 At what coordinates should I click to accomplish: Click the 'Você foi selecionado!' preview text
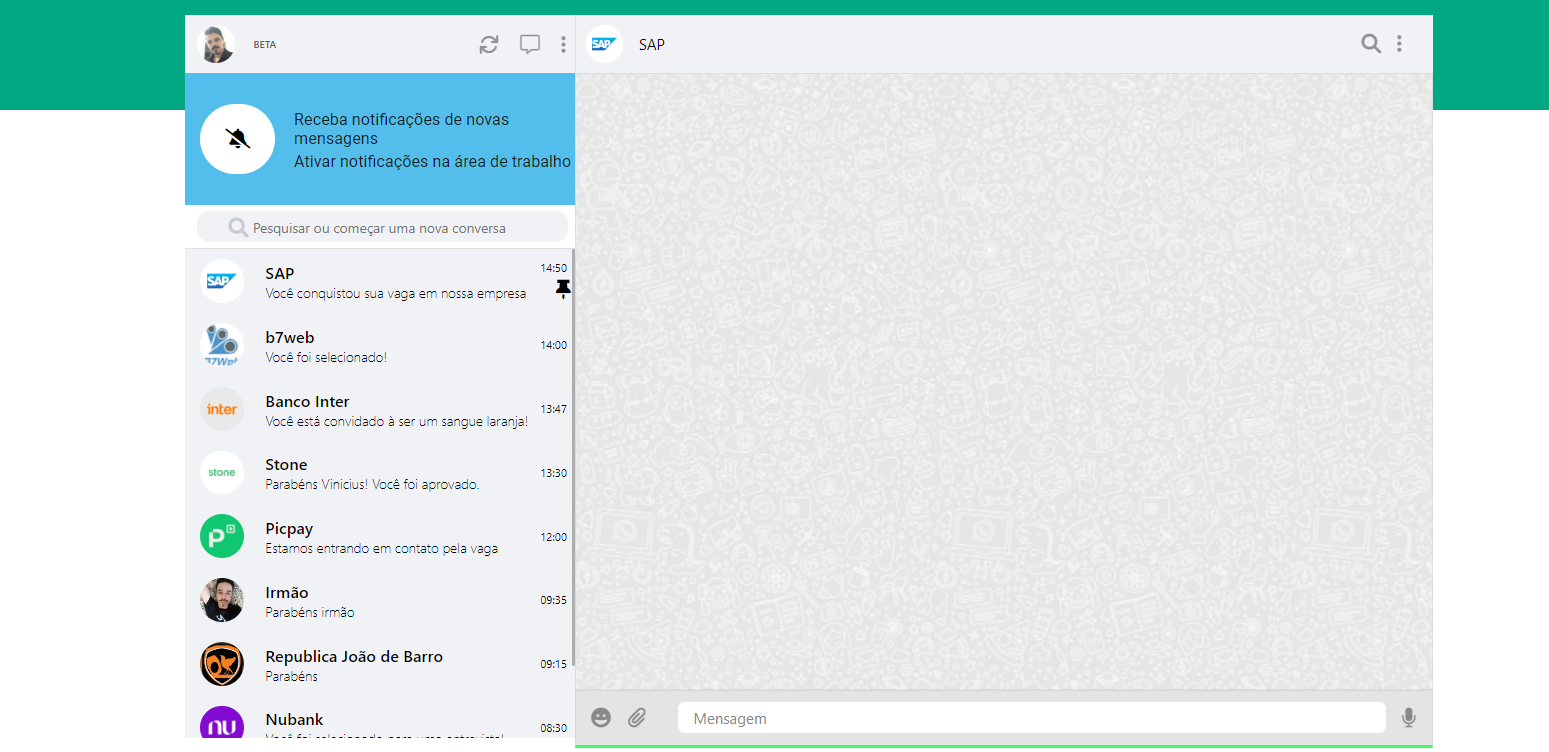point(326,357)
